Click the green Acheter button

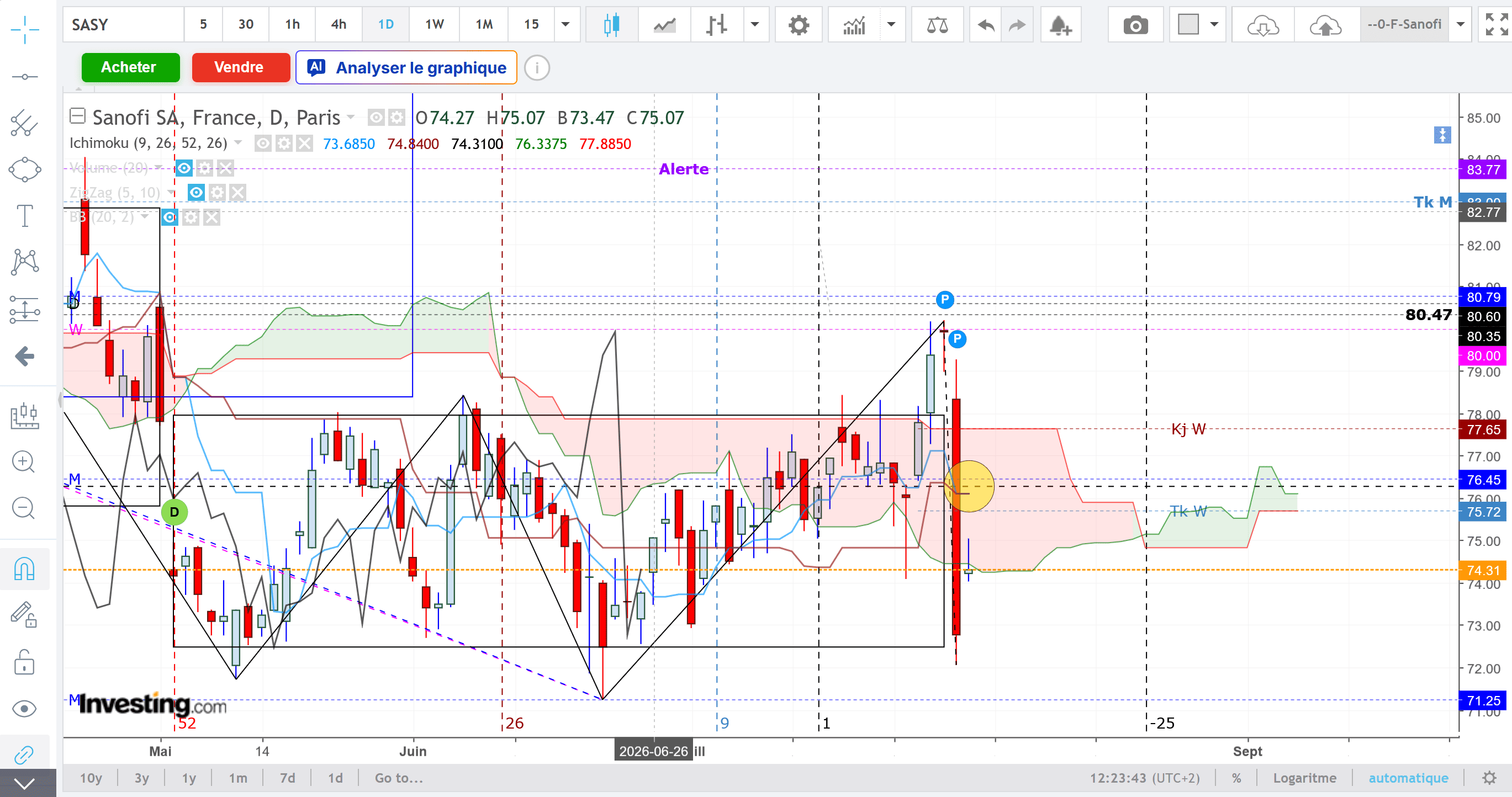pyautogui.click(x=130, y=67)
